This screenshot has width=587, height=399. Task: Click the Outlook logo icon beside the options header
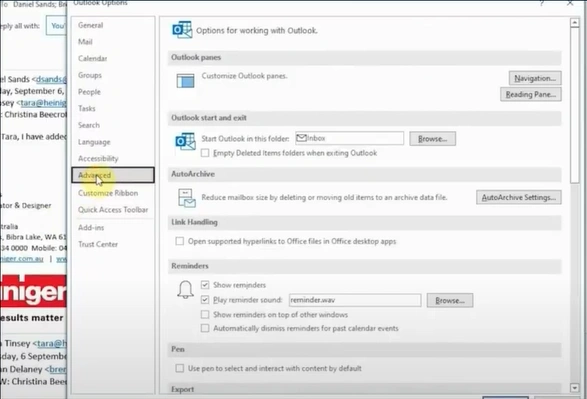(x=182, y=30)
